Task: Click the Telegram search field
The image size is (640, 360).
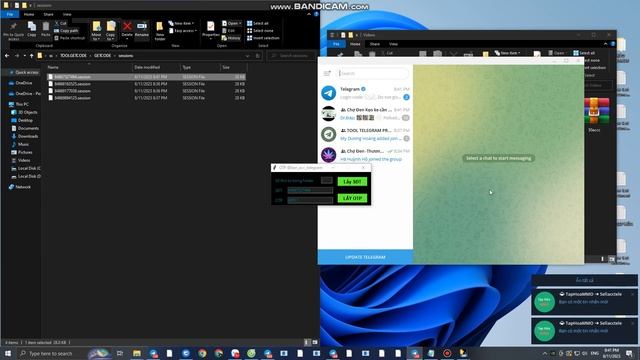Action: tap(373, 73)
